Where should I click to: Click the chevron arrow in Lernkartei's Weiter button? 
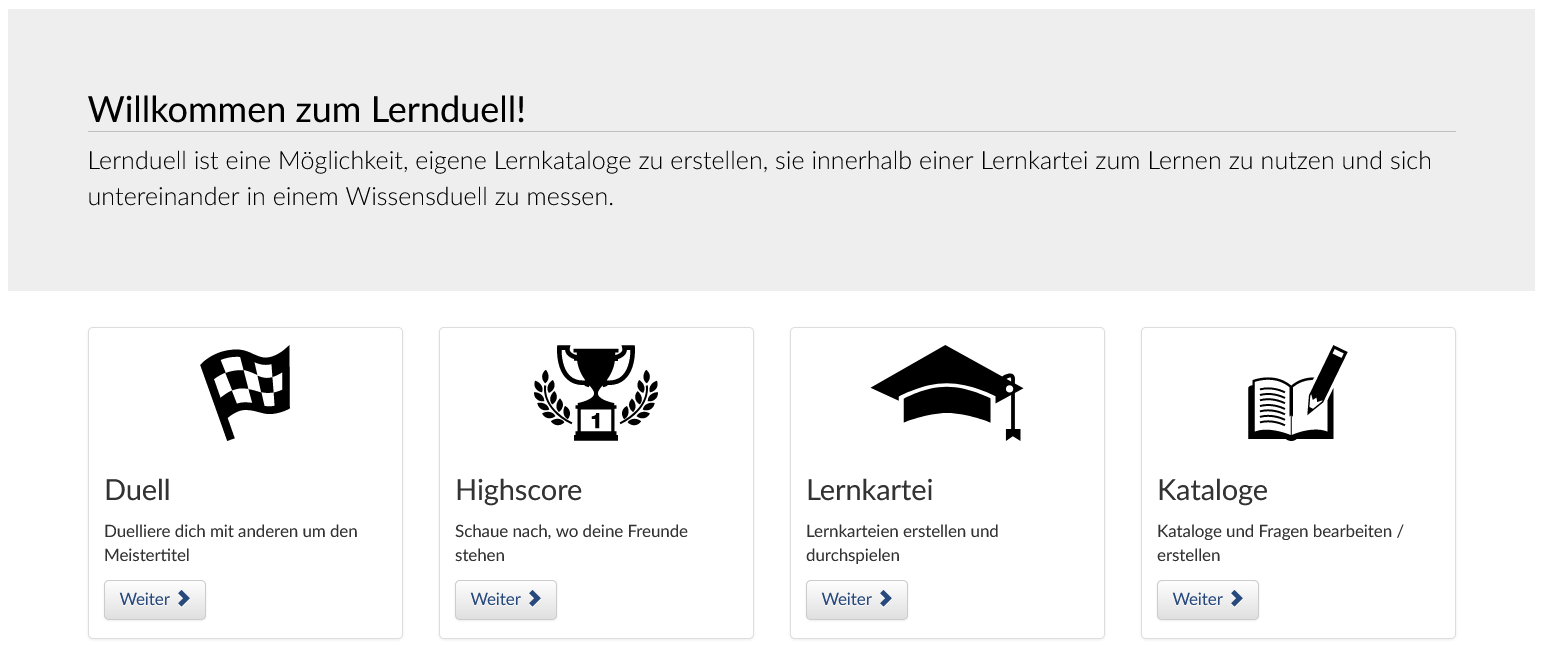pos(886,599)
